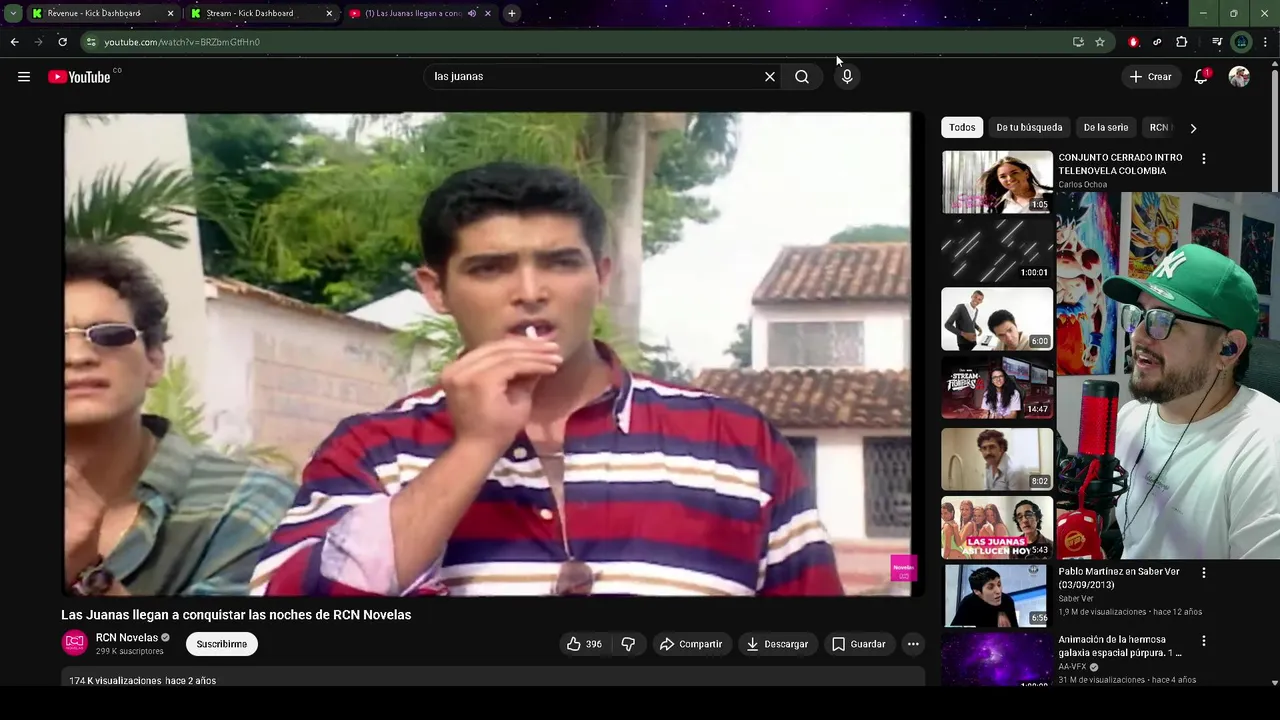Close the Stream - Kick Dashboard tab

pyautogui.click(x=329, y=13)
